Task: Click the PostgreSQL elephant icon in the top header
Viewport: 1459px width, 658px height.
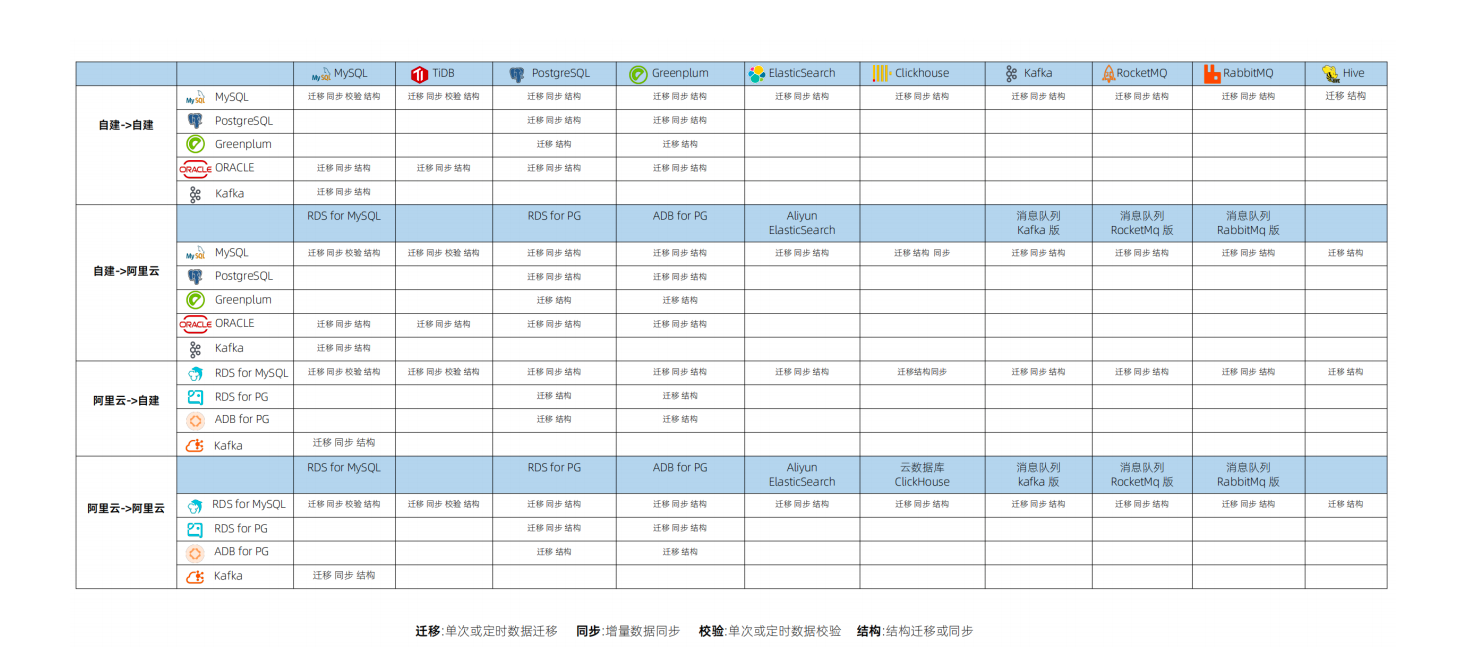Action: click(517, 74)
